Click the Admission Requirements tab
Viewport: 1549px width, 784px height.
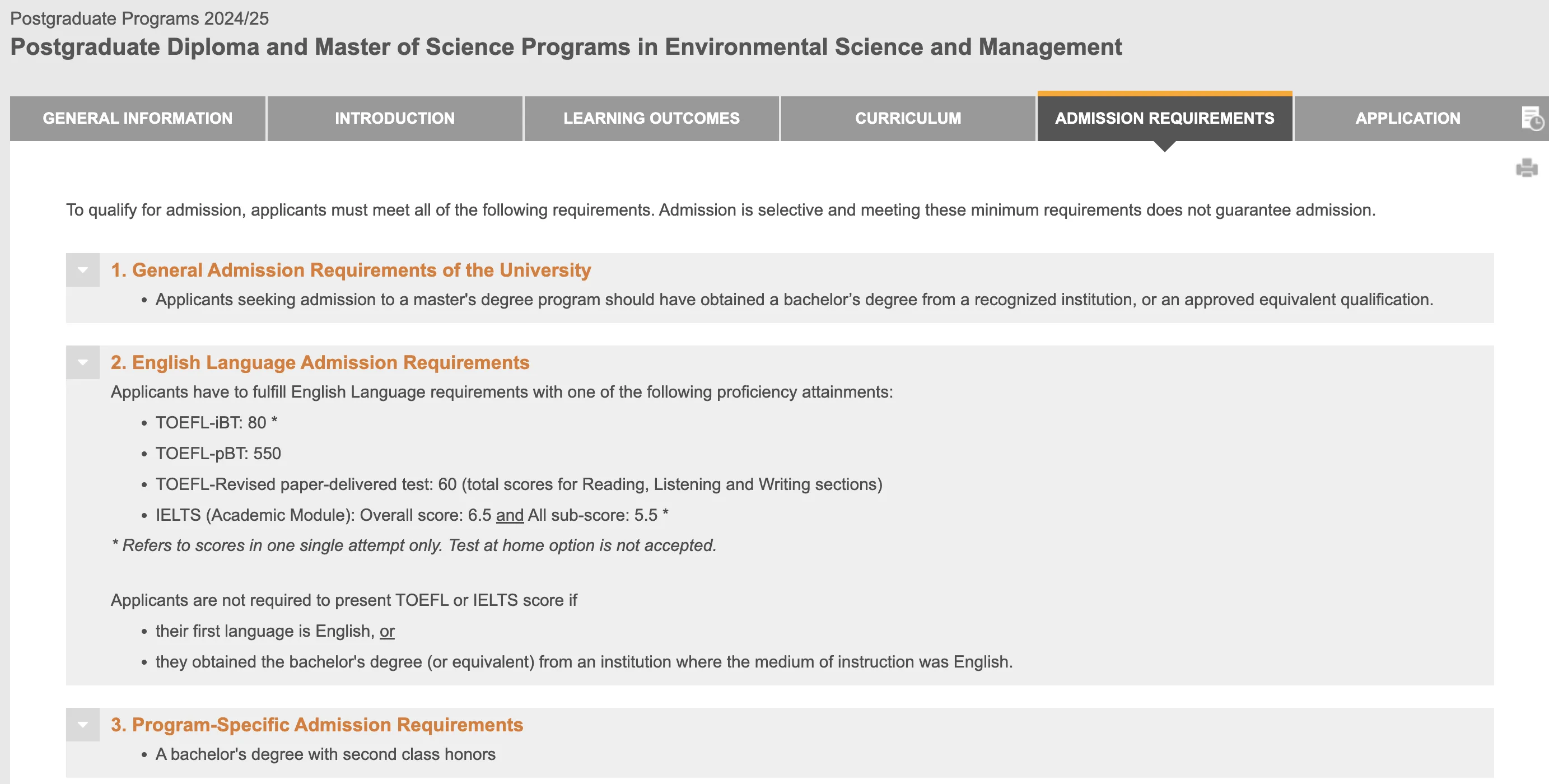1164,119
